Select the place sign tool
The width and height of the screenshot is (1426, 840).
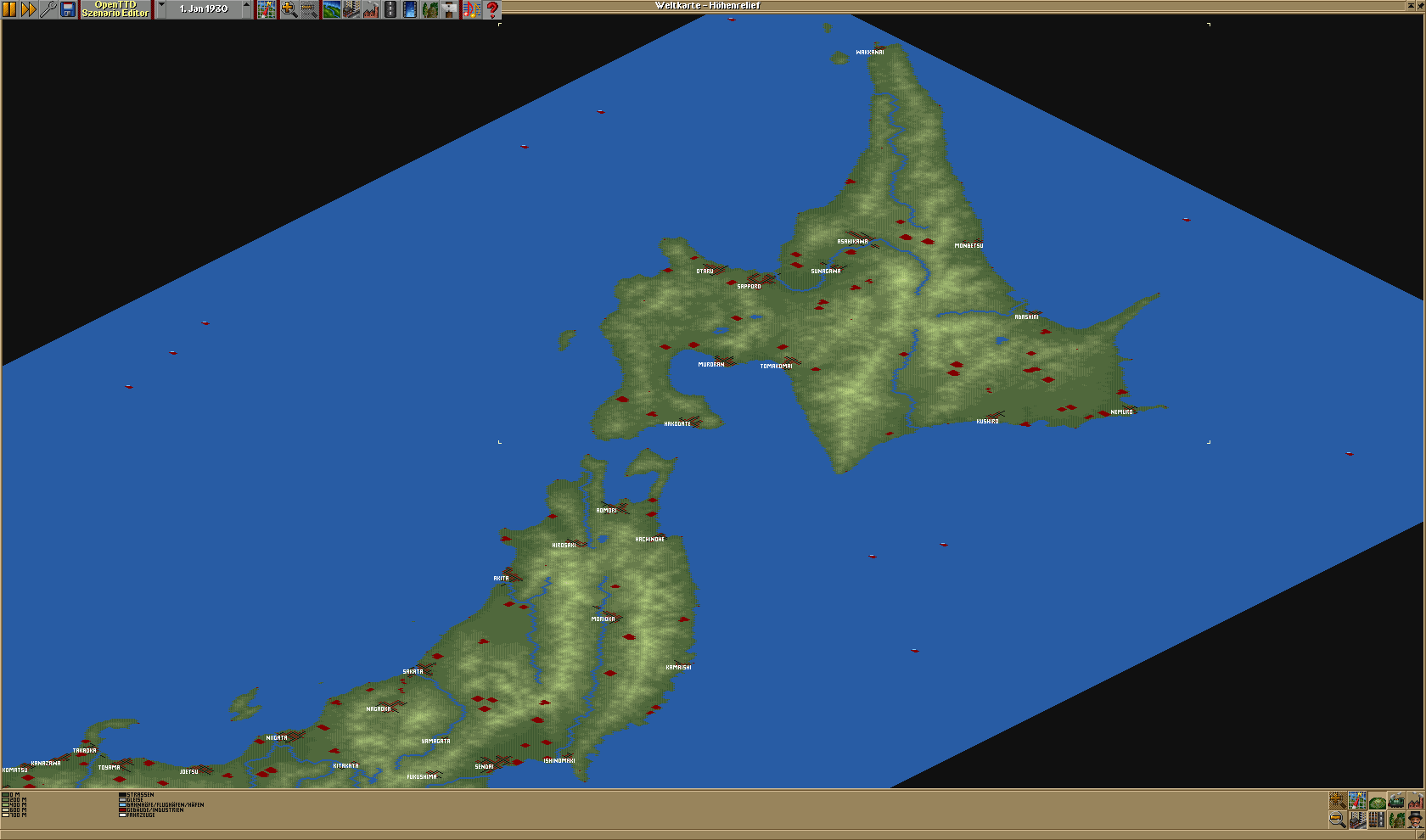point(450,9)
